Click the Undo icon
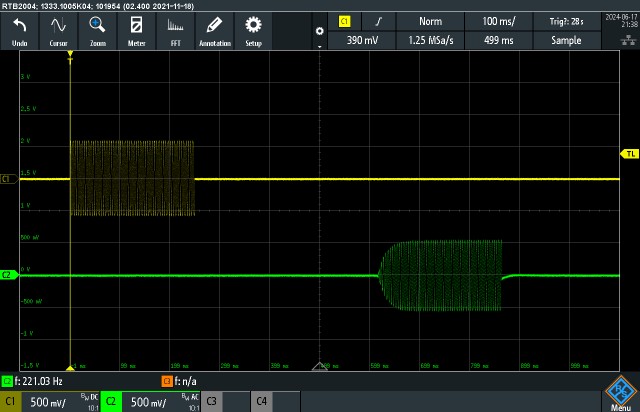 pyautogui.click(x=20, y=31)
